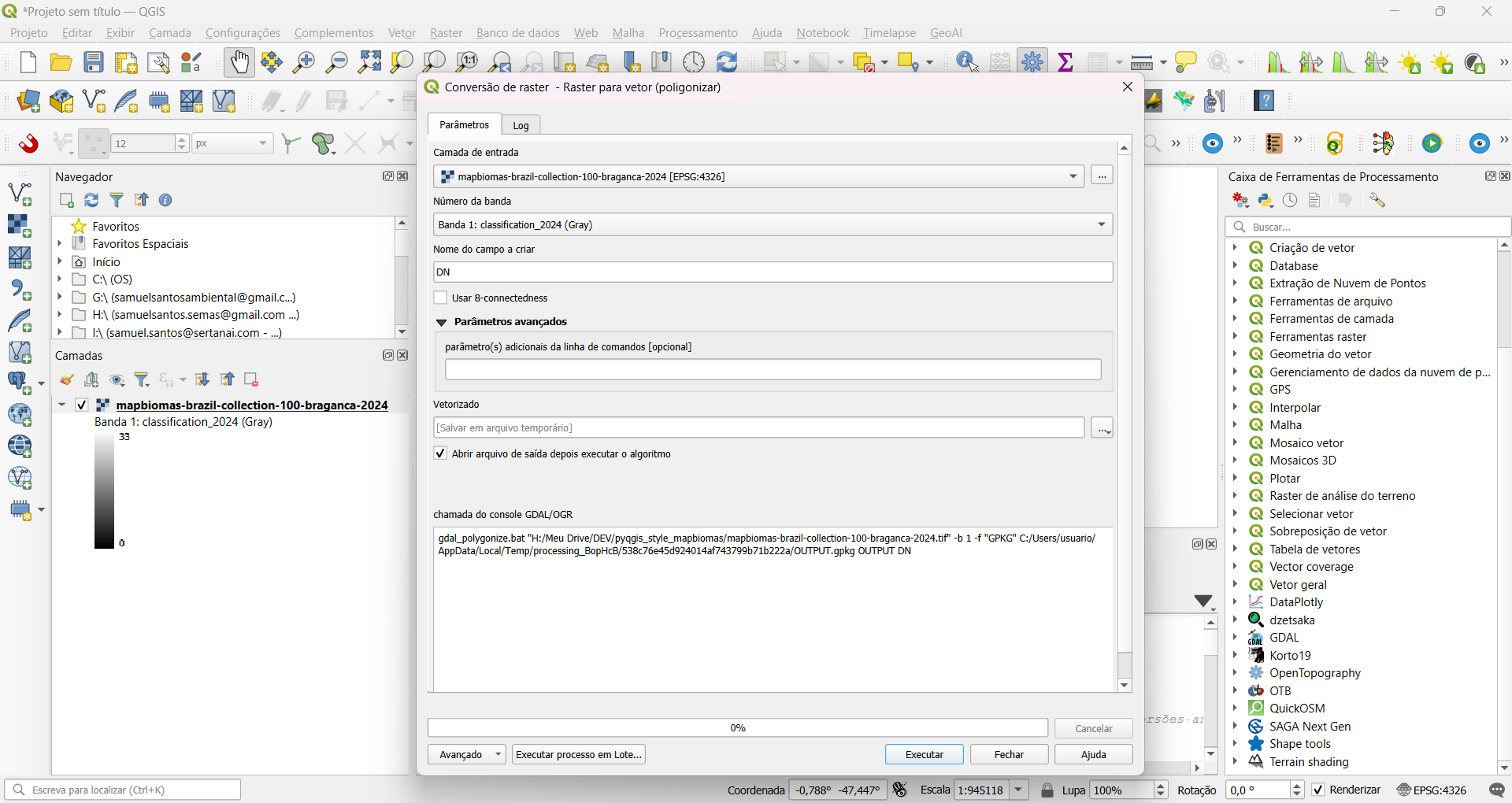1512x803 pixels.
Task: Open the Processamento menu
Action: (698, 33)
